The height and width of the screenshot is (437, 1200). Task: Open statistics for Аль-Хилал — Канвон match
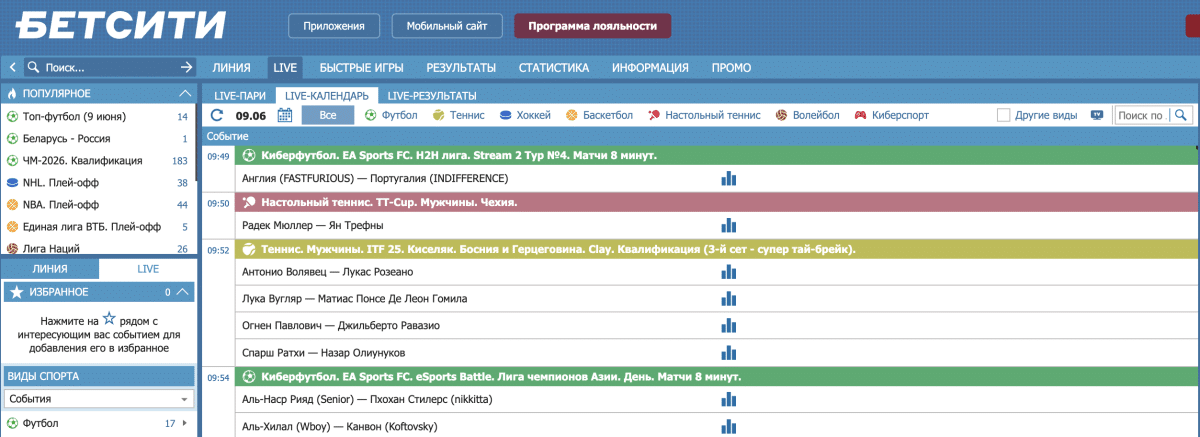point(729,427)
